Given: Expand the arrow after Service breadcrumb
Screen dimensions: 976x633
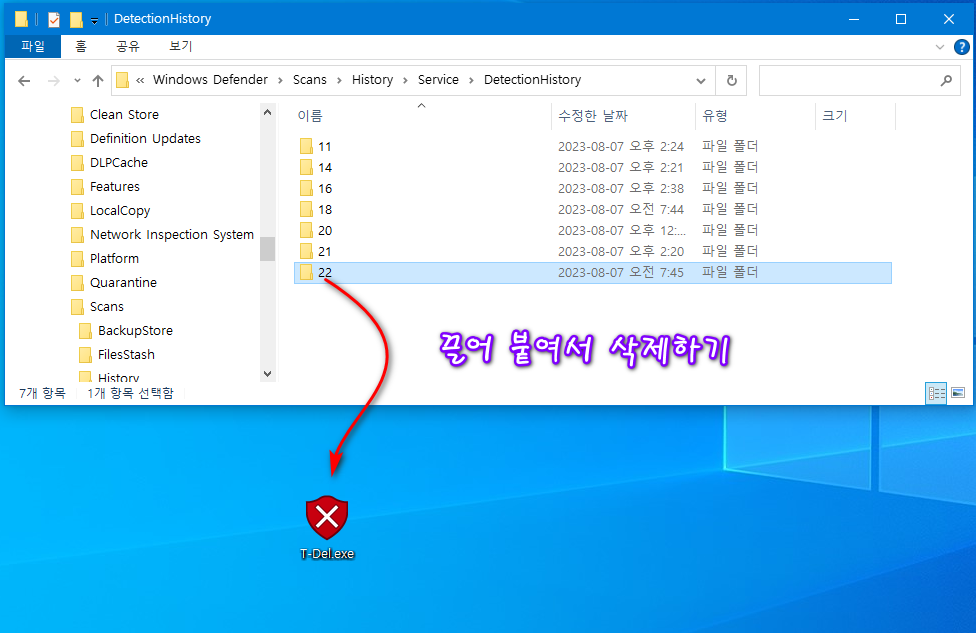Looking at the screenshot, I should pyautogui.click(x=471, y=80).
